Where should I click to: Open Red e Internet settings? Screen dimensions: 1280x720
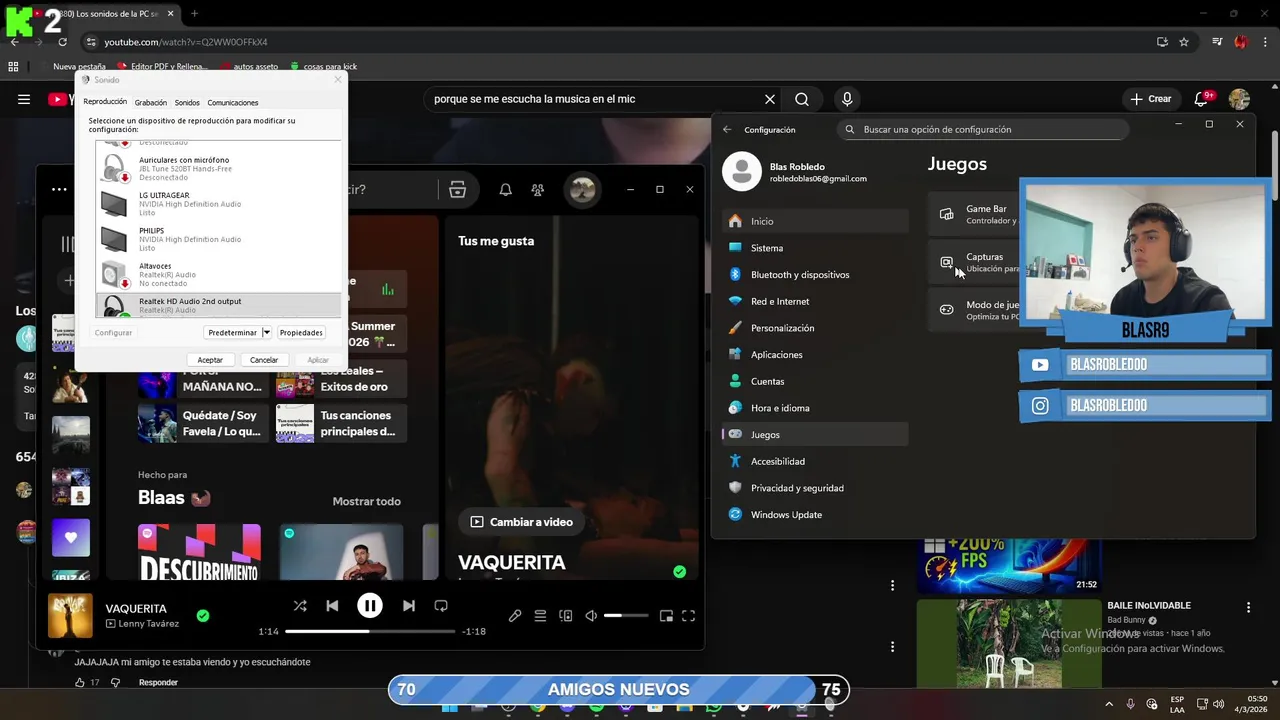click(815, 301)
